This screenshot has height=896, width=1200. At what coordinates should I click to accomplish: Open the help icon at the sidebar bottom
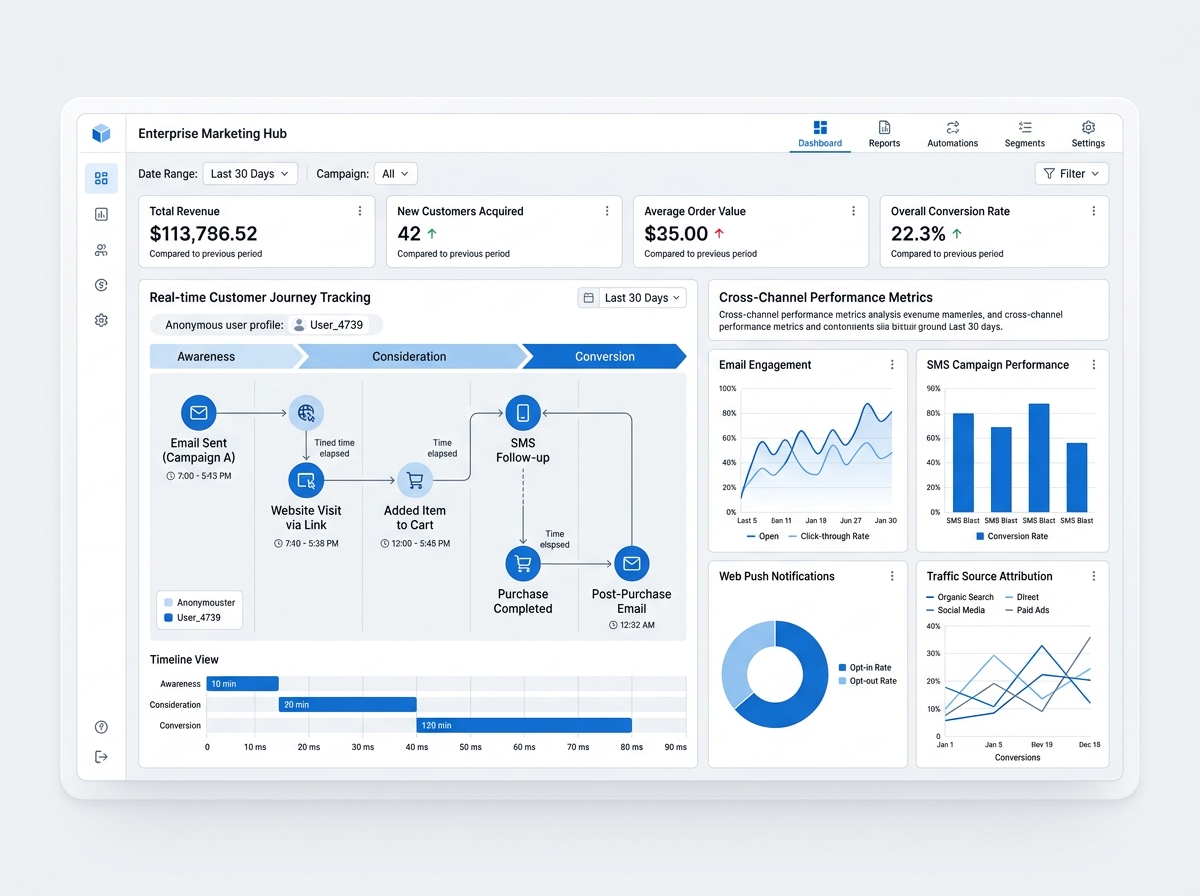point(100,726)
